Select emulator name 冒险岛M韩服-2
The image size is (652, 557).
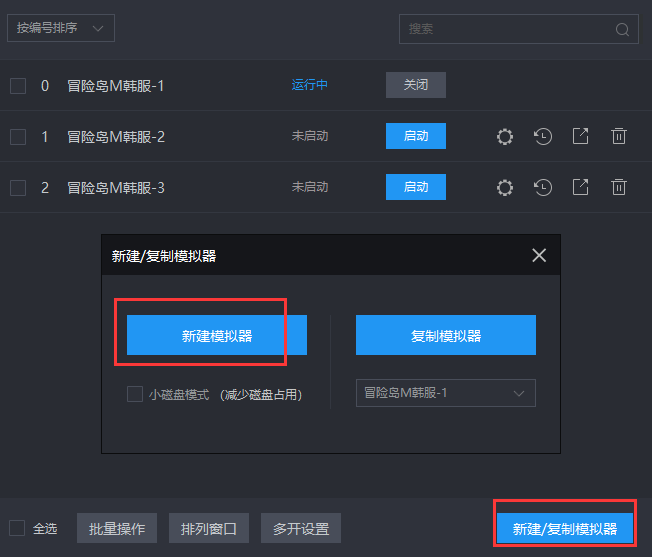(x=116, y=137)
